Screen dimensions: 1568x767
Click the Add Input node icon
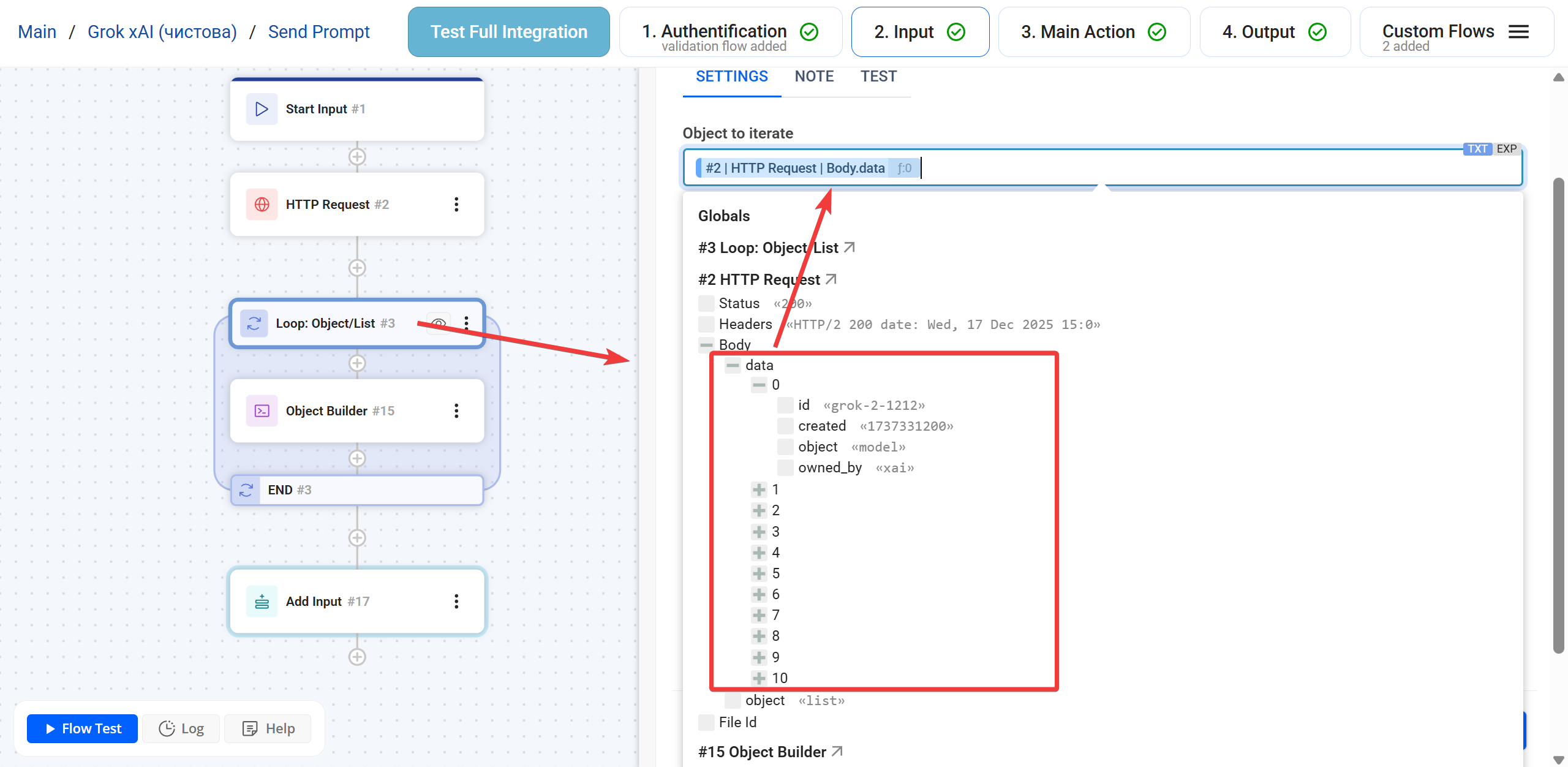[x=262, y=601]
